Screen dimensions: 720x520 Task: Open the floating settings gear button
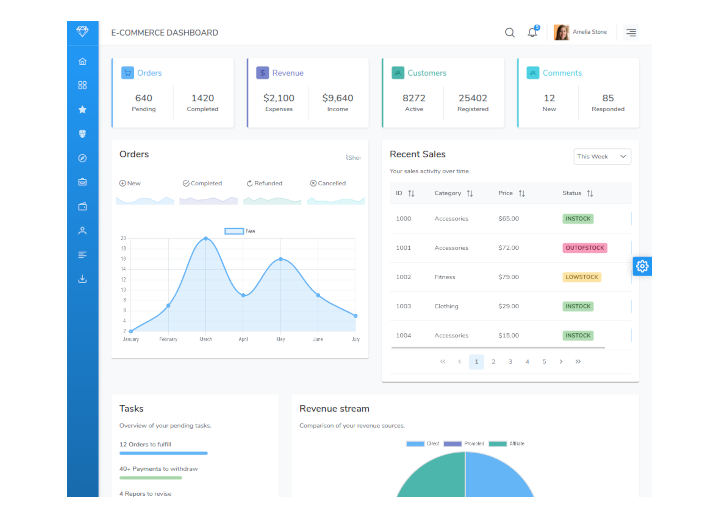pyautogui.click(x=642, y=266)
